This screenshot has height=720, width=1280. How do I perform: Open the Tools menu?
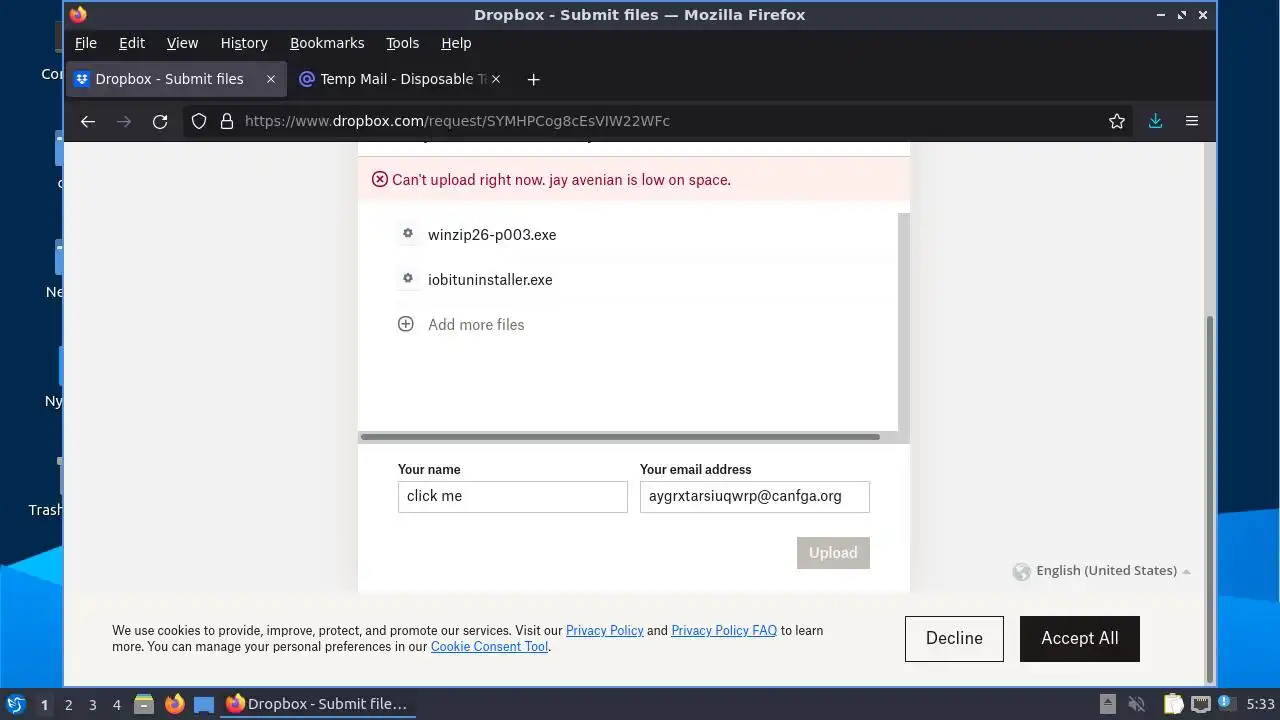pyautogui.click(x=402, y=43)
